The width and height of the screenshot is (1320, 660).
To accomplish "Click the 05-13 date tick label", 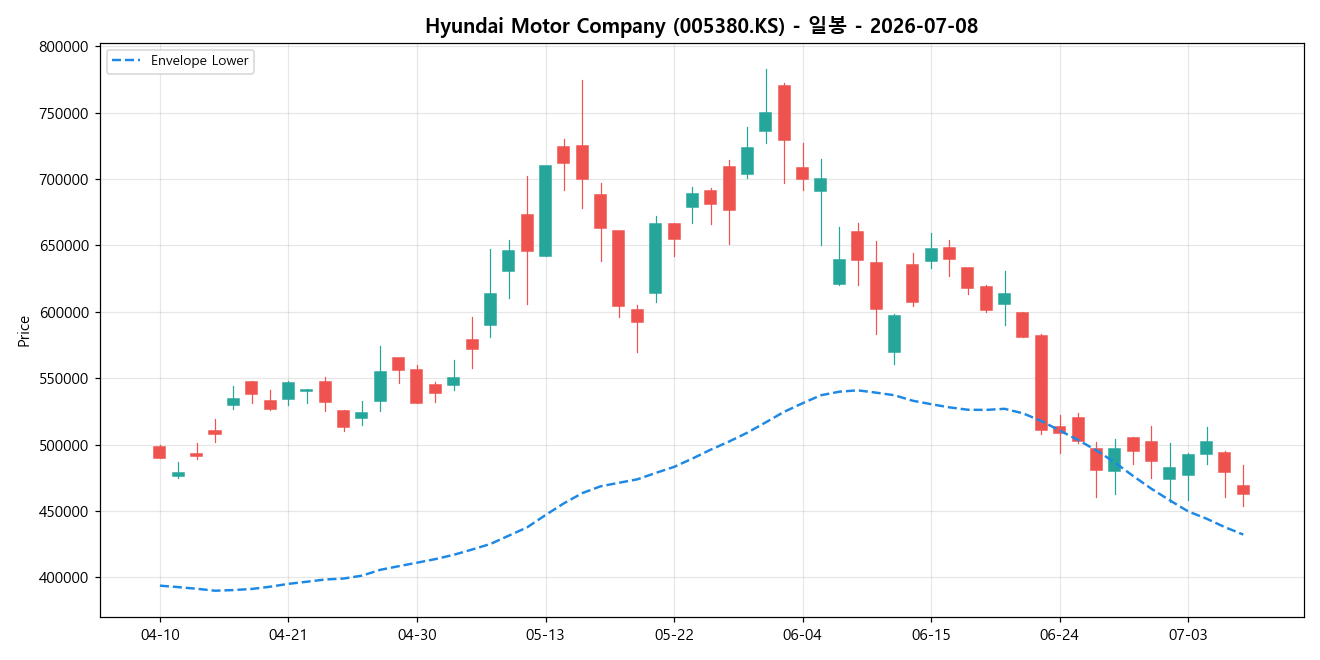I will (x=545, y=635).
